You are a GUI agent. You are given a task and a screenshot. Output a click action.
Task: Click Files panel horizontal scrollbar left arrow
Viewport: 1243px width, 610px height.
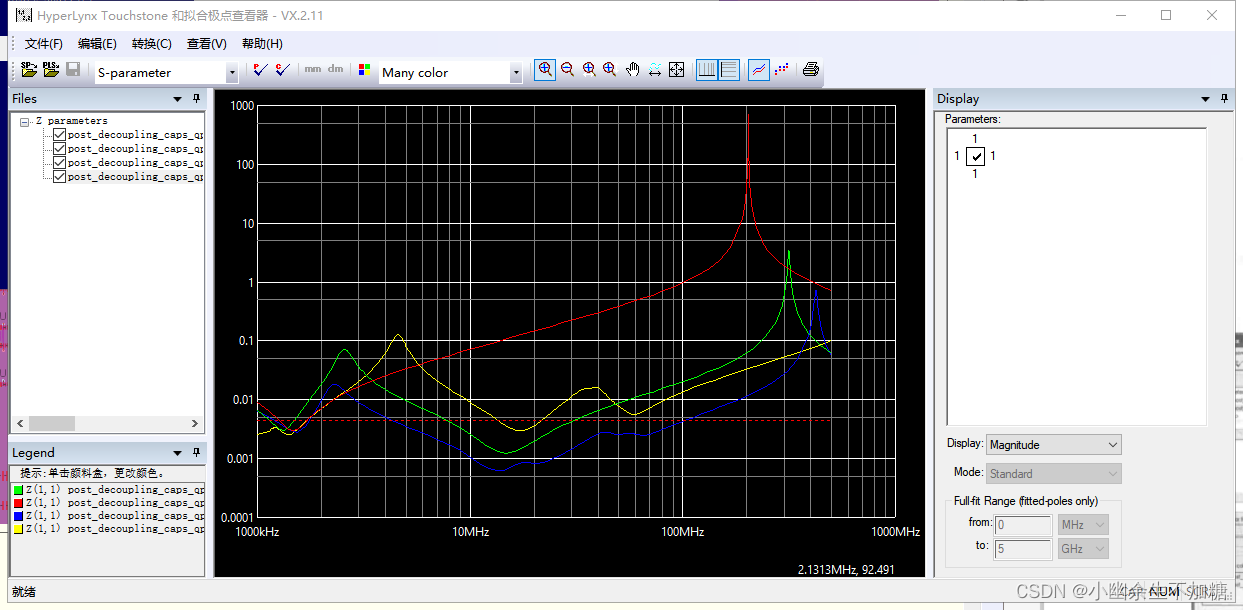click(19, 423)
